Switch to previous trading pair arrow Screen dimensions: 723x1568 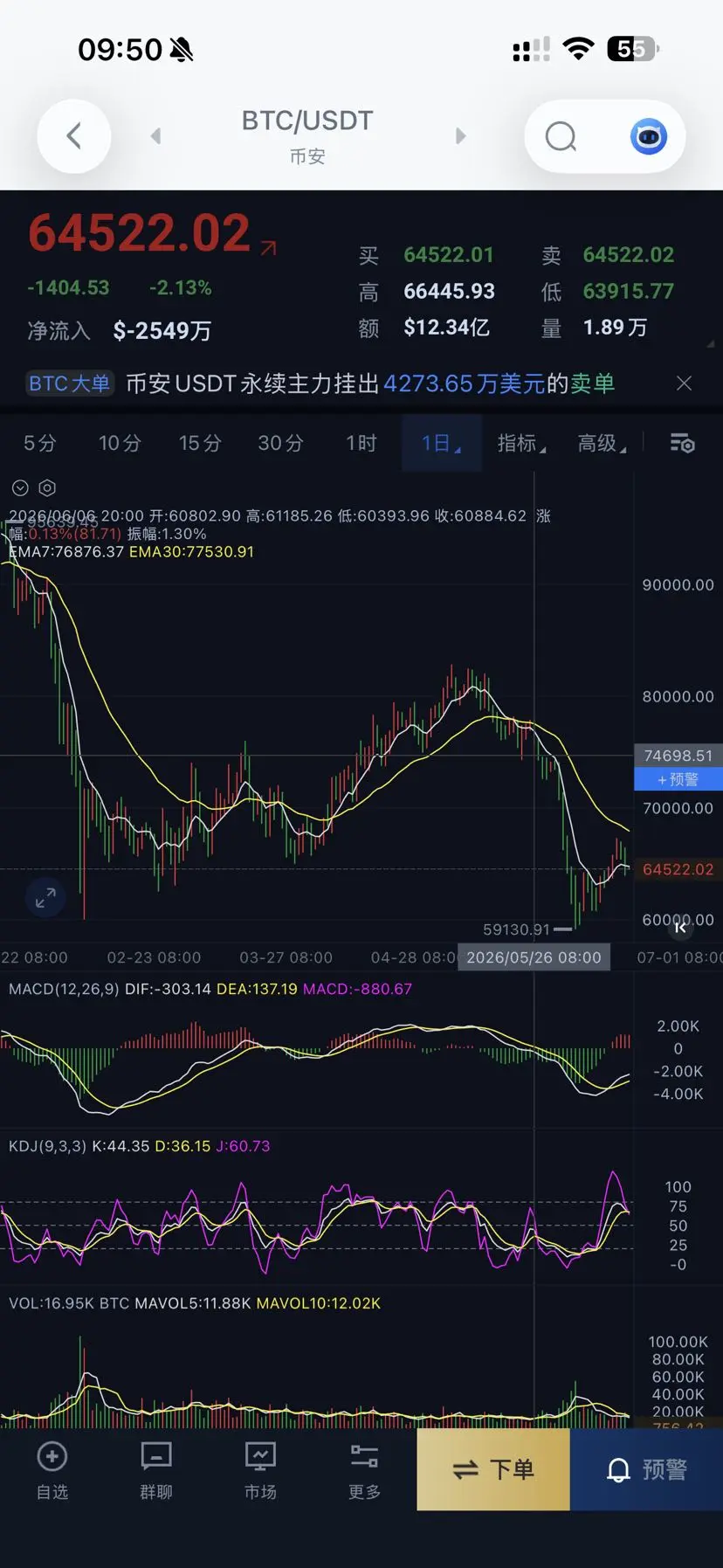(x=155, y=136)
